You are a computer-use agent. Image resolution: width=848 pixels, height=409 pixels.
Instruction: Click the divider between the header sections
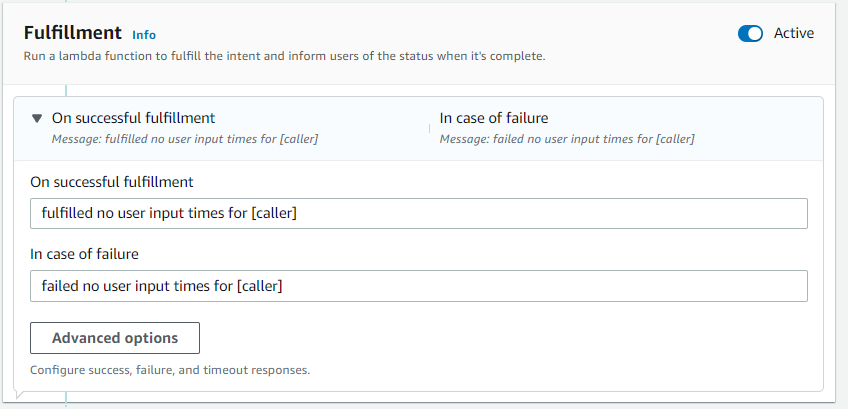click(429, 128)
